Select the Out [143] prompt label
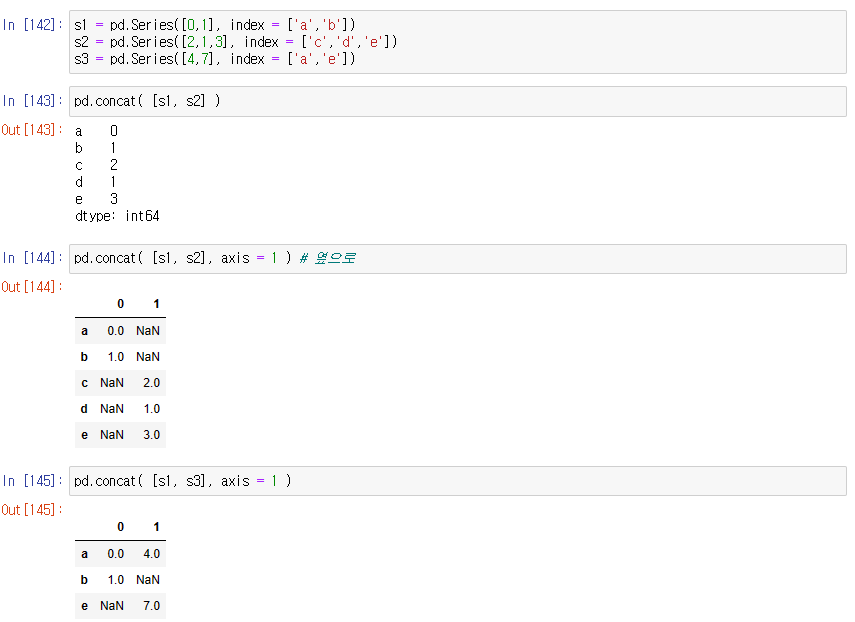This screenshot has height=622, width=855. click(x=32, y=130)
